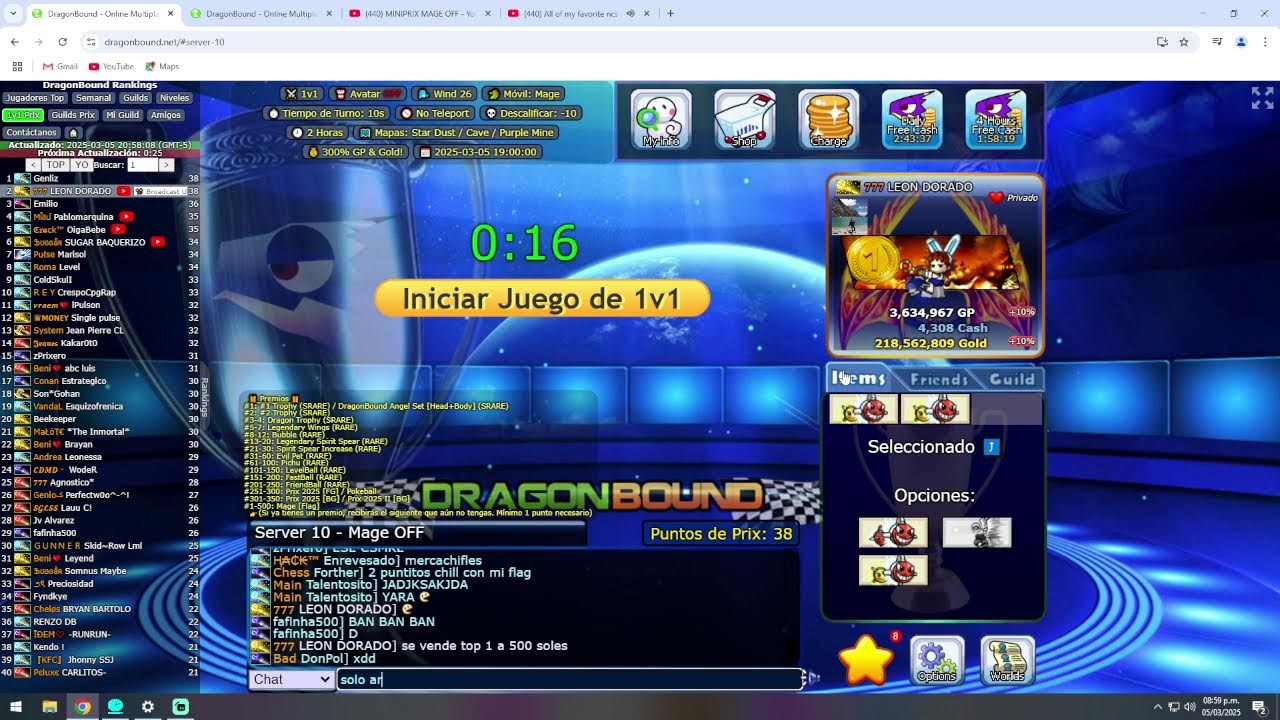Open the MINIPRIX MAGE OFF browser tab
The image size is (1280, 720).
coord(418,14)
